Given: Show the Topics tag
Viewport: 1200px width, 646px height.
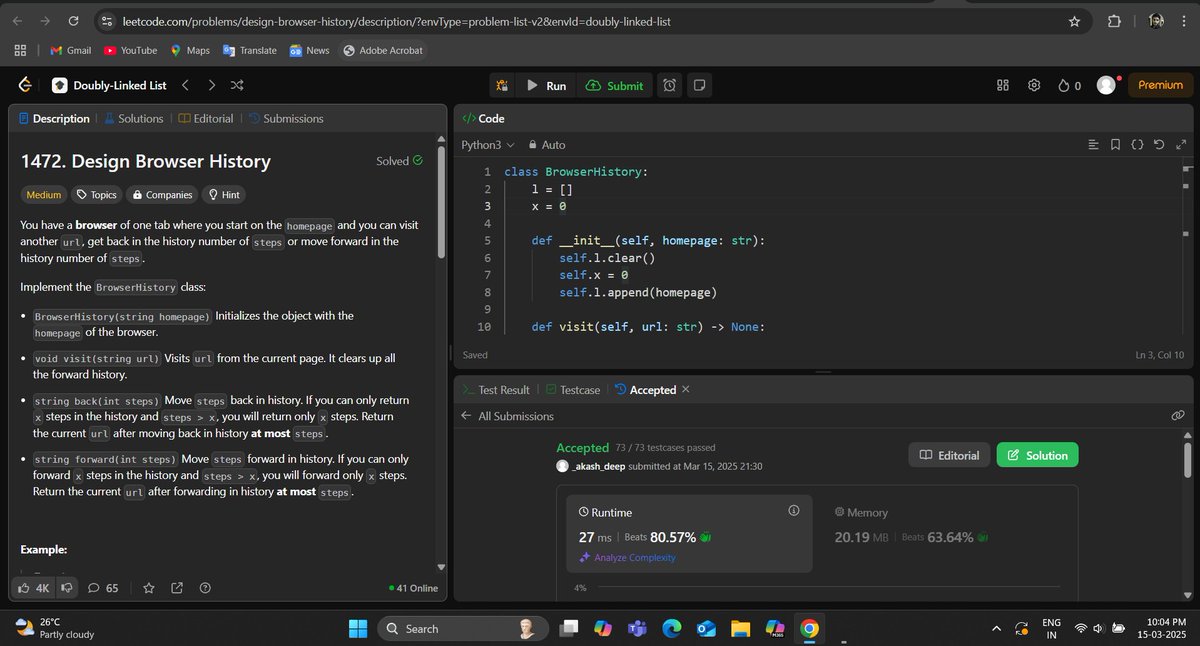Looking at the screenshot, I should [96, 195].
